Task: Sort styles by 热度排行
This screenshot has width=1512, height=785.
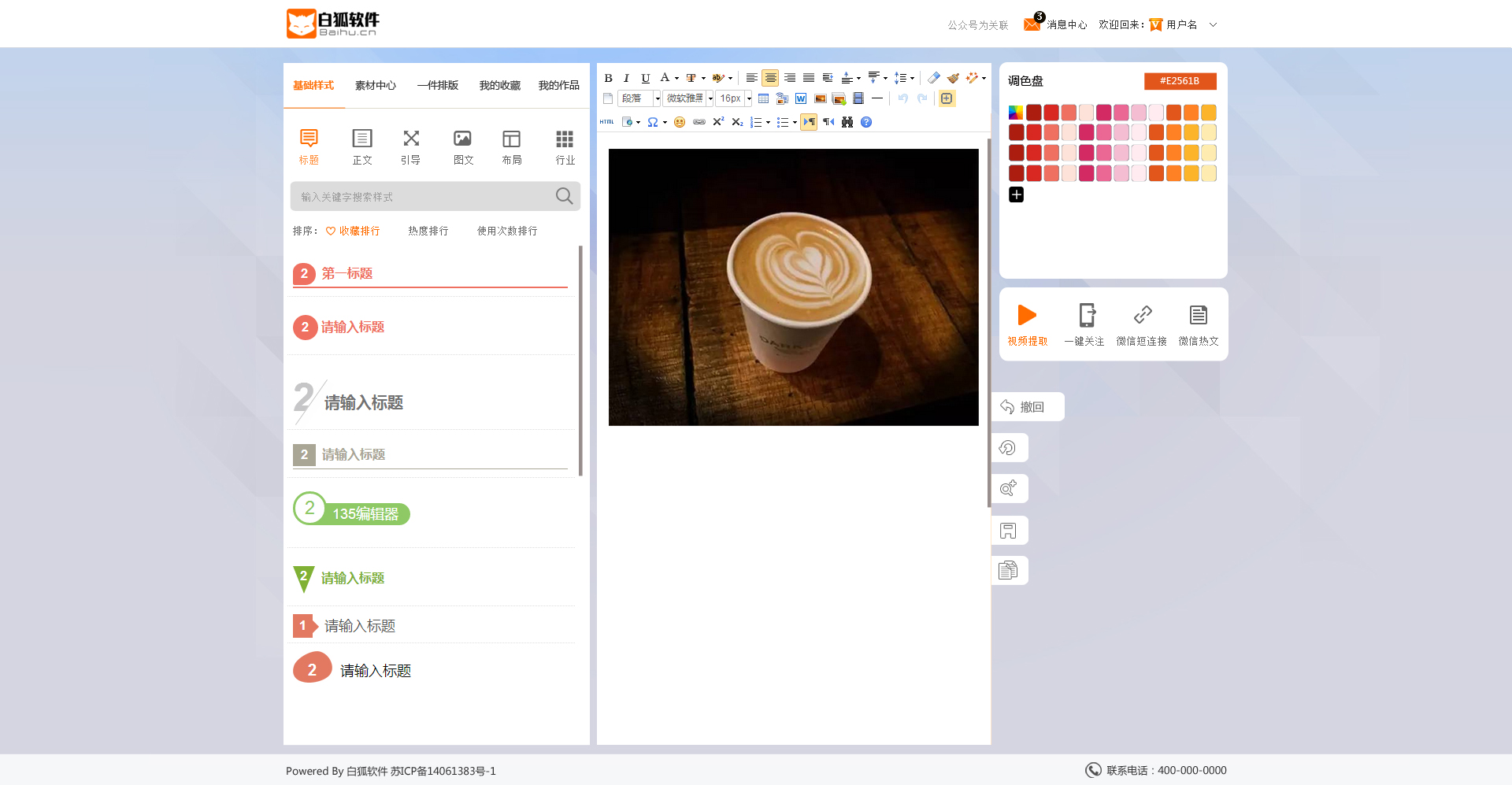Action: tap(428, 231)
